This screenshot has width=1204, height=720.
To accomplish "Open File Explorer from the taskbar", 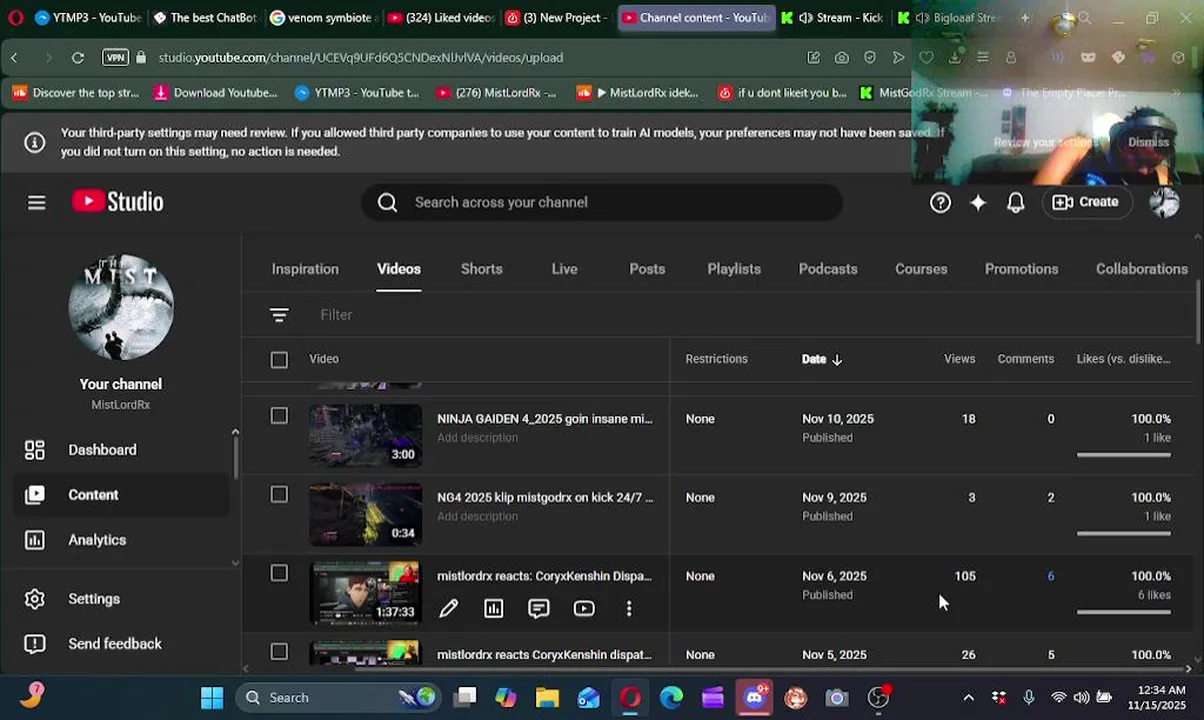I will (547, 698).
